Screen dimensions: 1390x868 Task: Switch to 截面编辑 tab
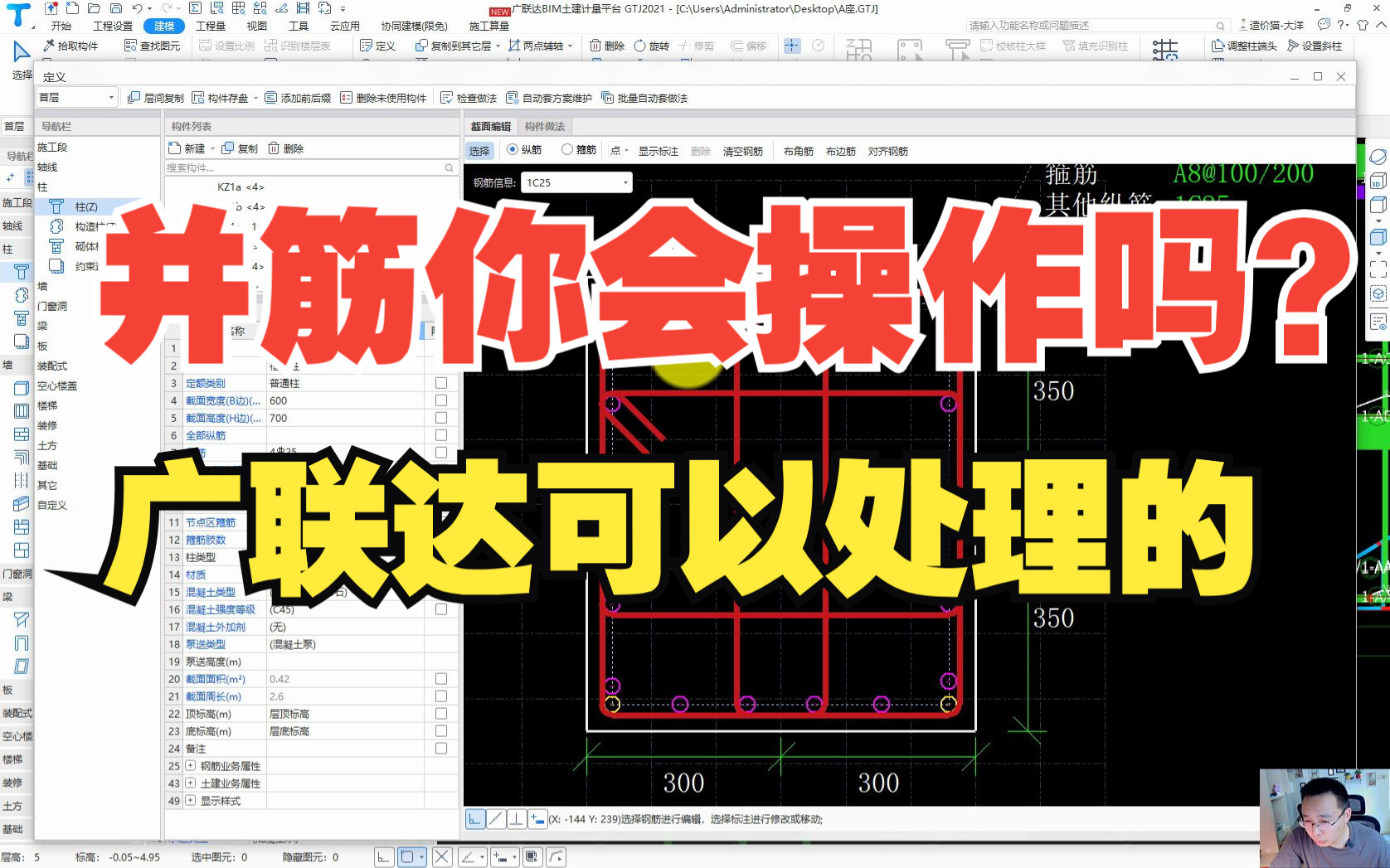point(490,126)
